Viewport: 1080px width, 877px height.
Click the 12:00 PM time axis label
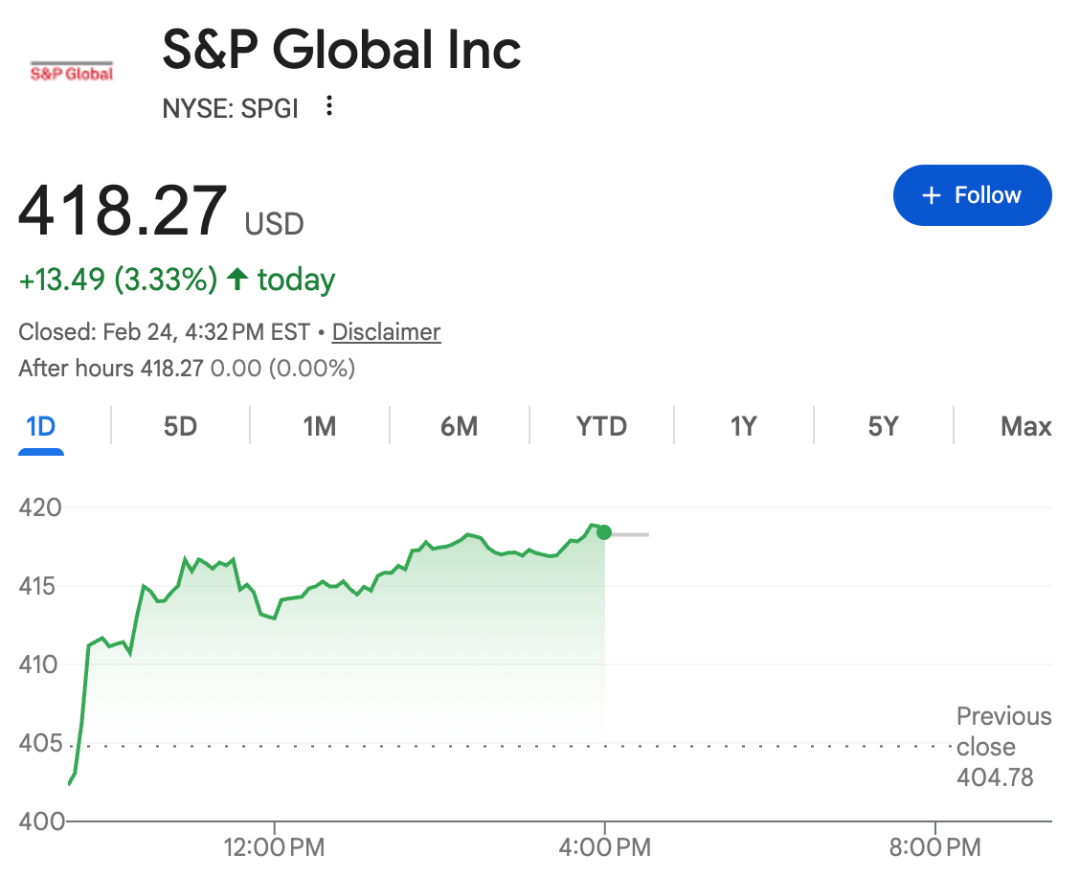(x=275, y=848)
